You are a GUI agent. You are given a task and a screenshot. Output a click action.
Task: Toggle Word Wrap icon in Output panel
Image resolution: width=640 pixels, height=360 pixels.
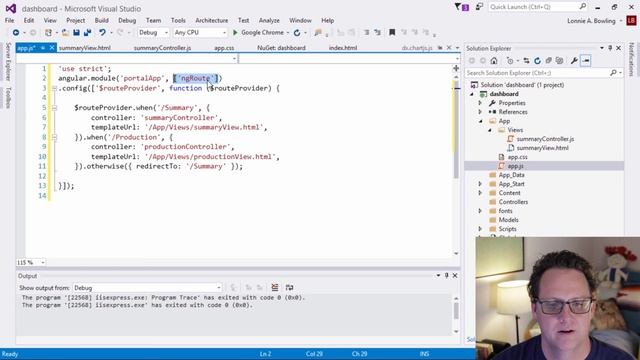(289, 288)
